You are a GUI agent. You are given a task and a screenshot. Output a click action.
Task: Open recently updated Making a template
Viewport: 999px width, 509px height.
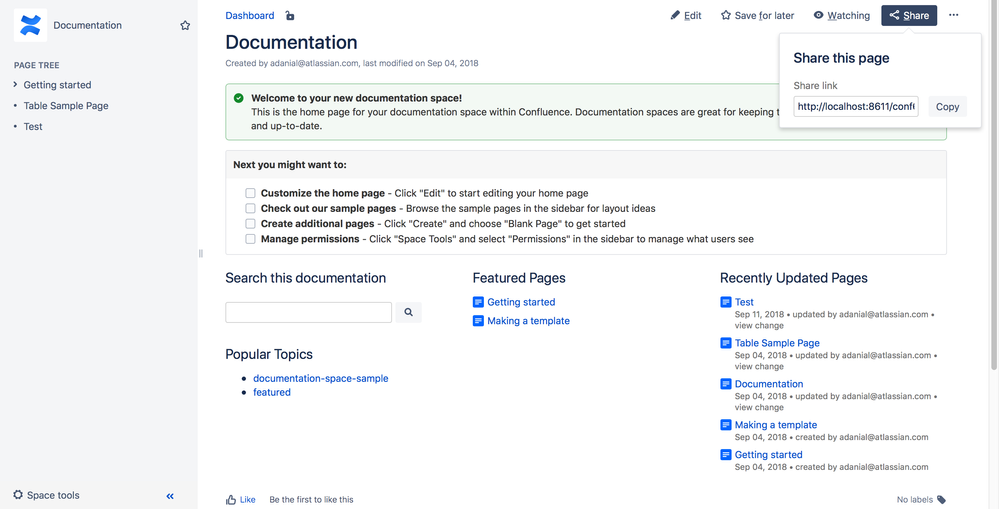pos(775,425)
